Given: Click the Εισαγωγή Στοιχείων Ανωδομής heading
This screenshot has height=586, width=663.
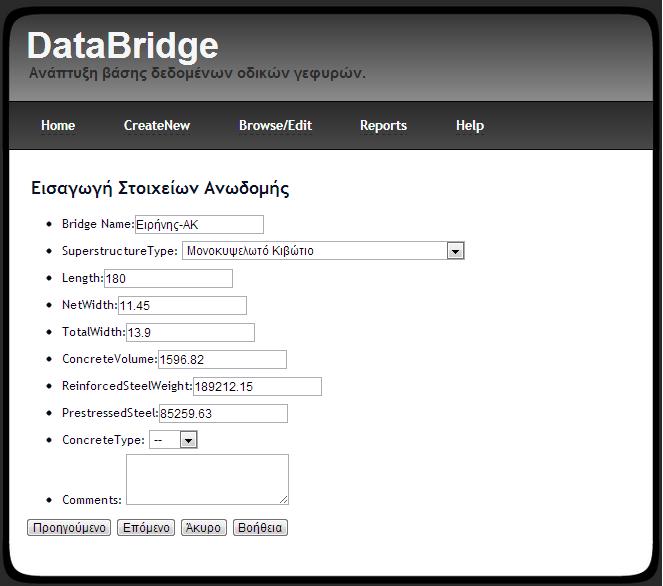Looking at the screenshot, I should click(160, 189).
